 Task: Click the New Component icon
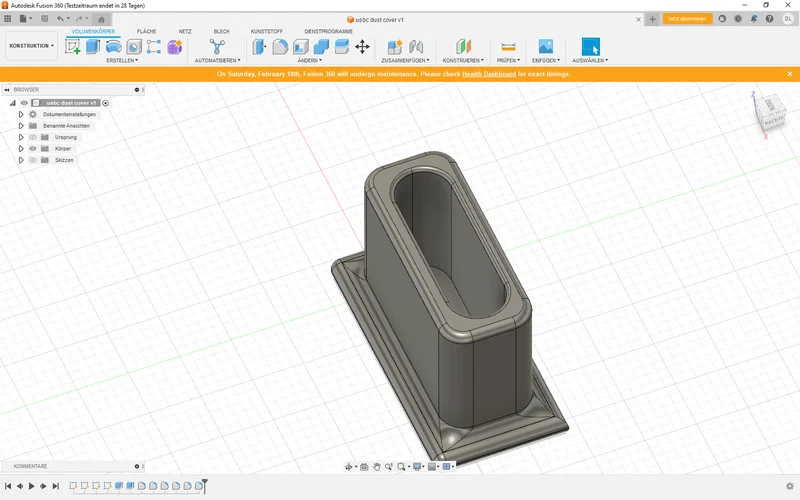click(x=395, y=47)
